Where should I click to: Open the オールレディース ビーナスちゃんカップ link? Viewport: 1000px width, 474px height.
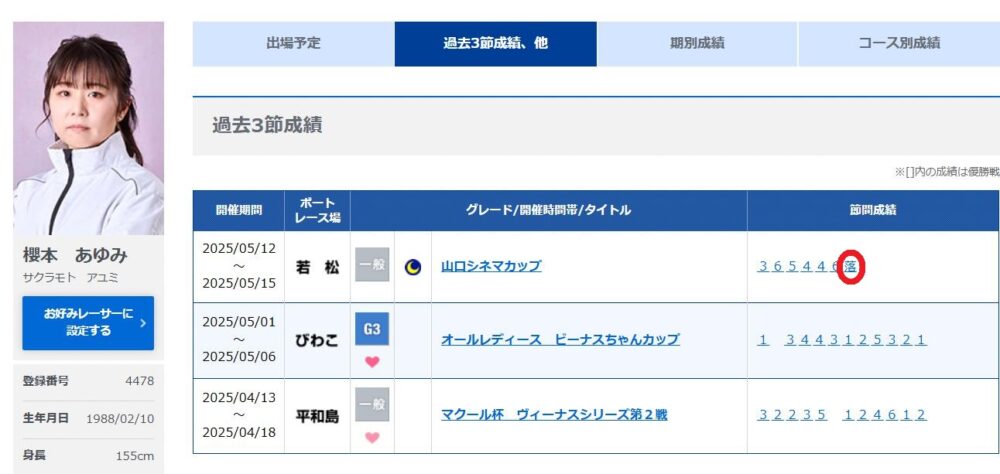pyautogui.click(x=560, y=339)
